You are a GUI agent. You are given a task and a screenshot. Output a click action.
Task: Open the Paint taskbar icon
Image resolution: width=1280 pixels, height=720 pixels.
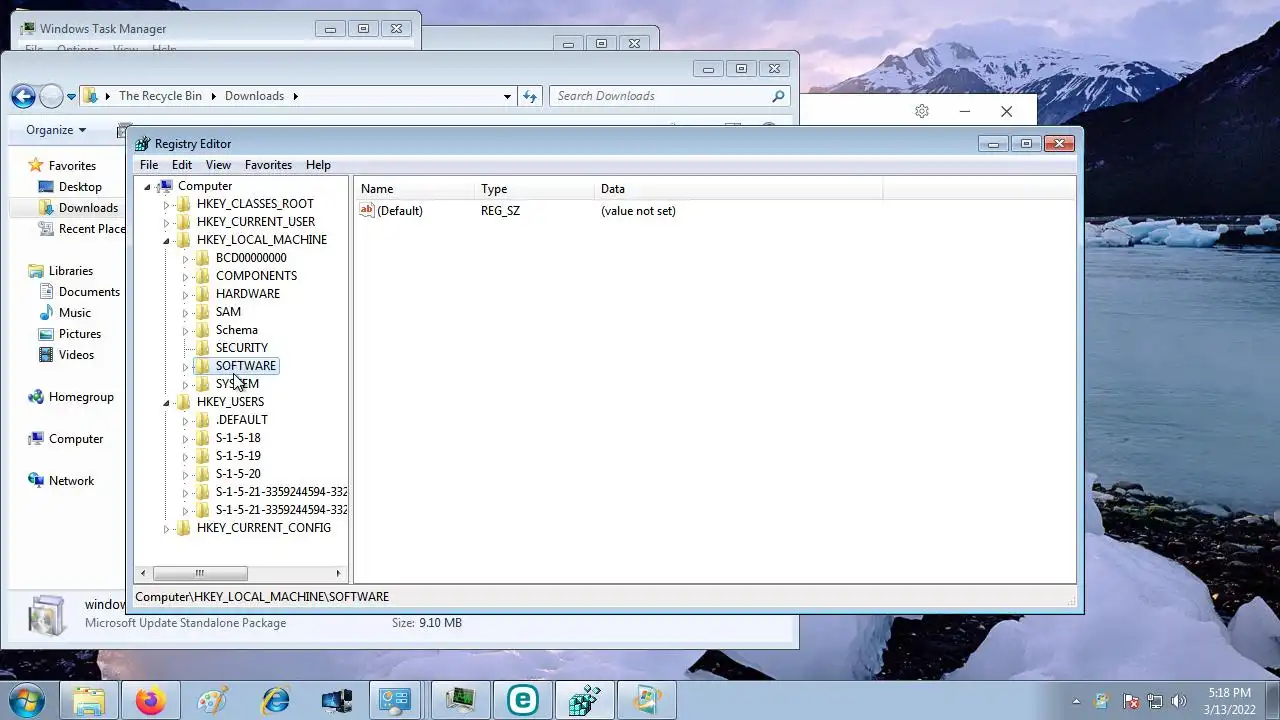pyautogui.click(x=213, y=701)
